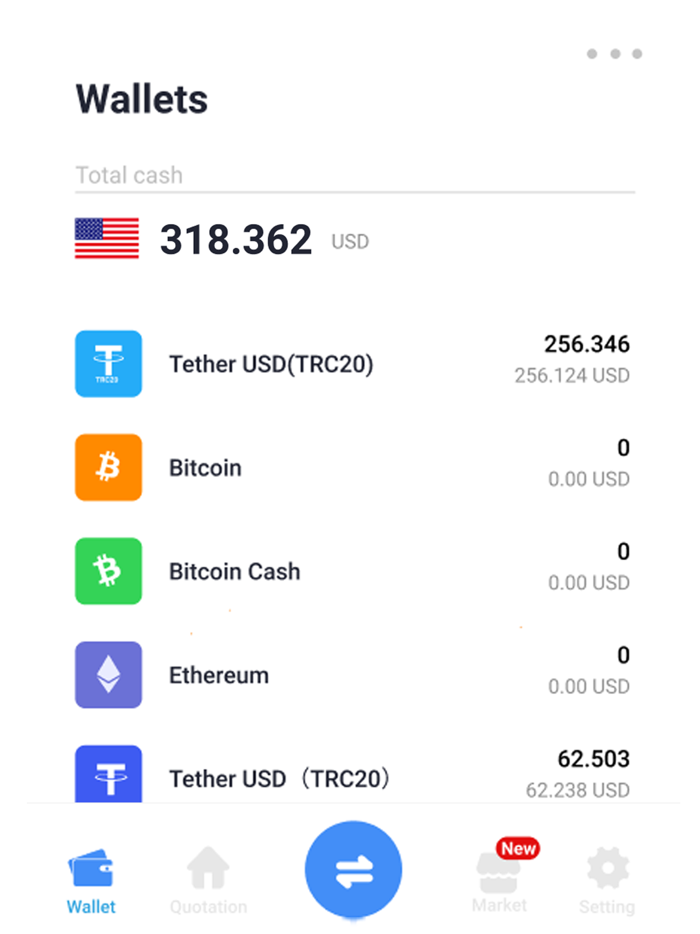The width and height of the screenshot is (700, 934).
Task: Select the Bitcoin Cash coin icon
Action: click(x=108, y=571)
